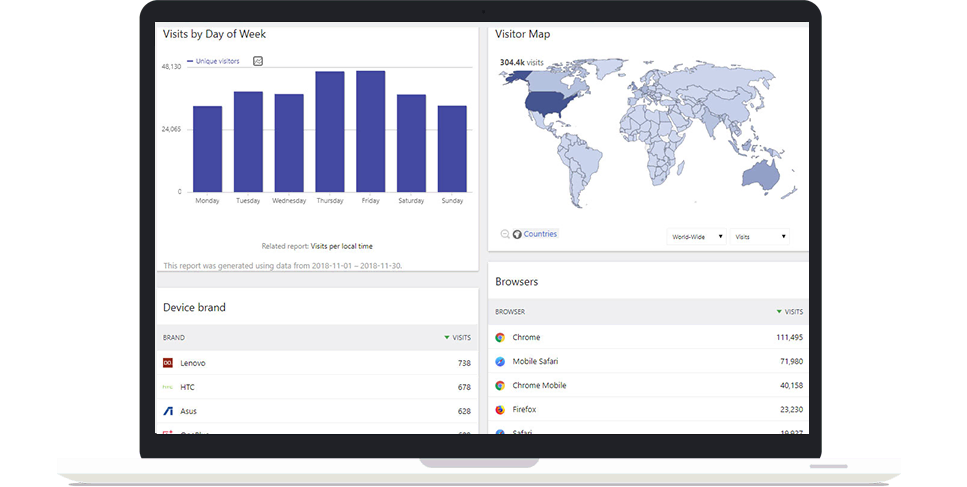Open the Visits metric dropdown on map

[759, 237]
